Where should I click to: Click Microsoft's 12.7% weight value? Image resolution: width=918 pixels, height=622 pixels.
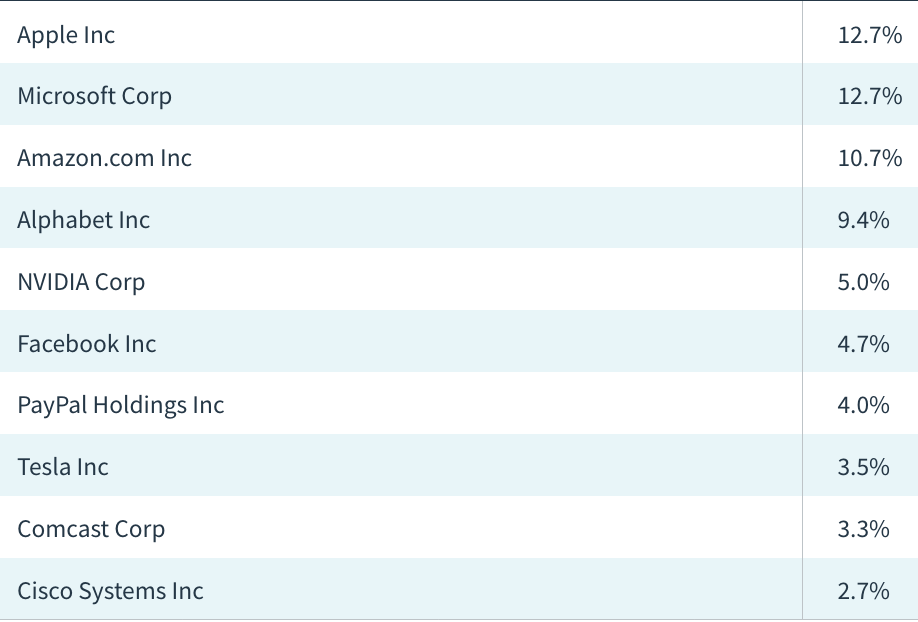point(870,96)
